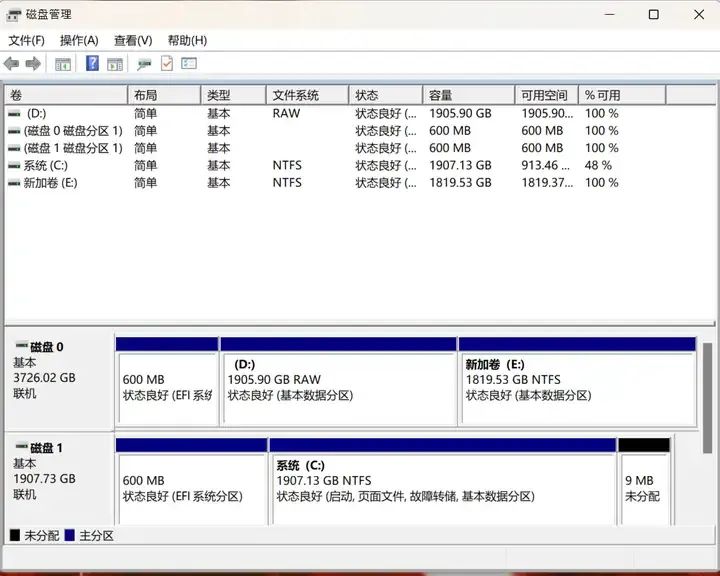Screen dimensions: 720x576
Task: Open Help via blue question mark icon
Action: pos(92,63)
